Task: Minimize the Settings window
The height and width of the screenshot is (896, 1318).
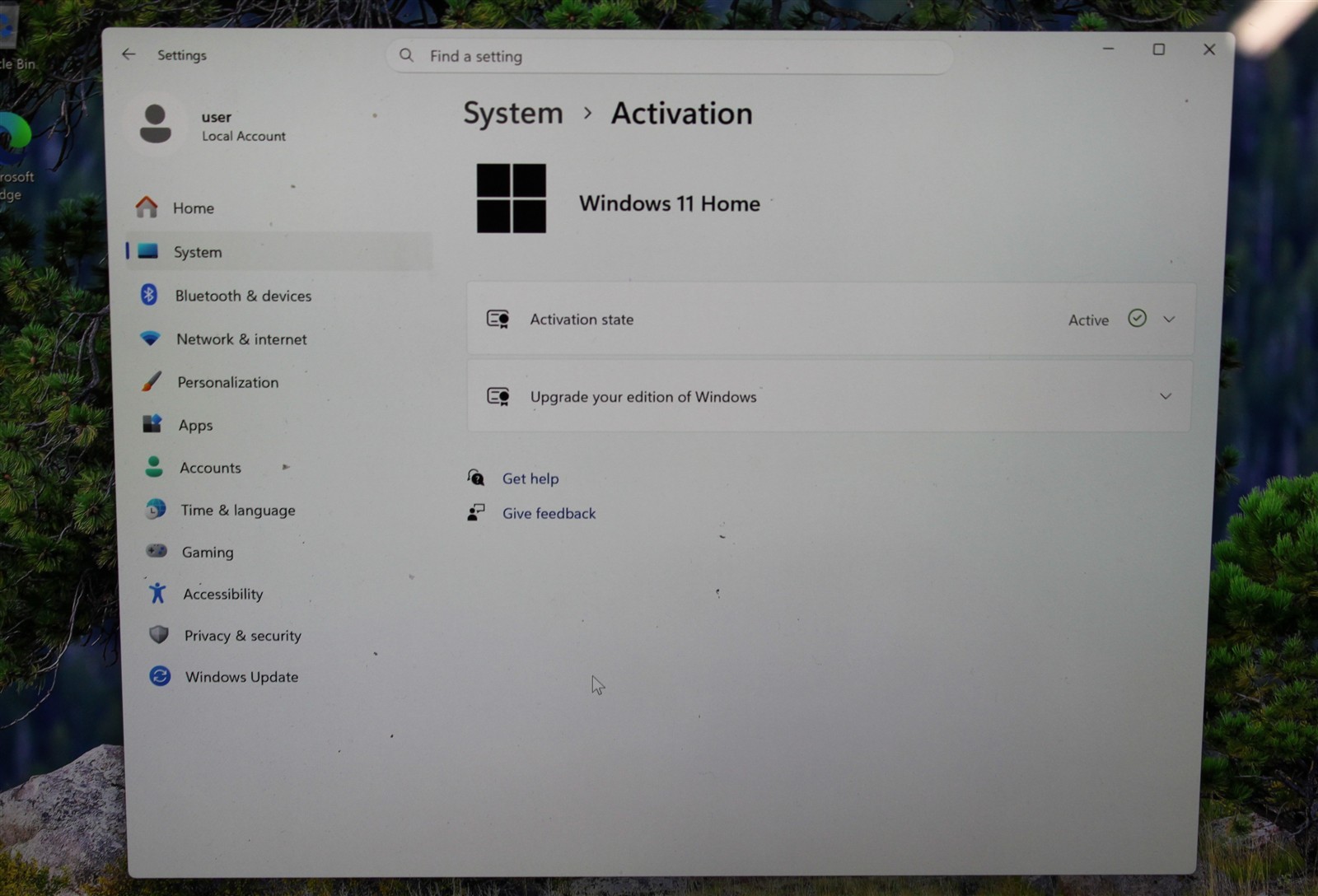Action: 1108,49
